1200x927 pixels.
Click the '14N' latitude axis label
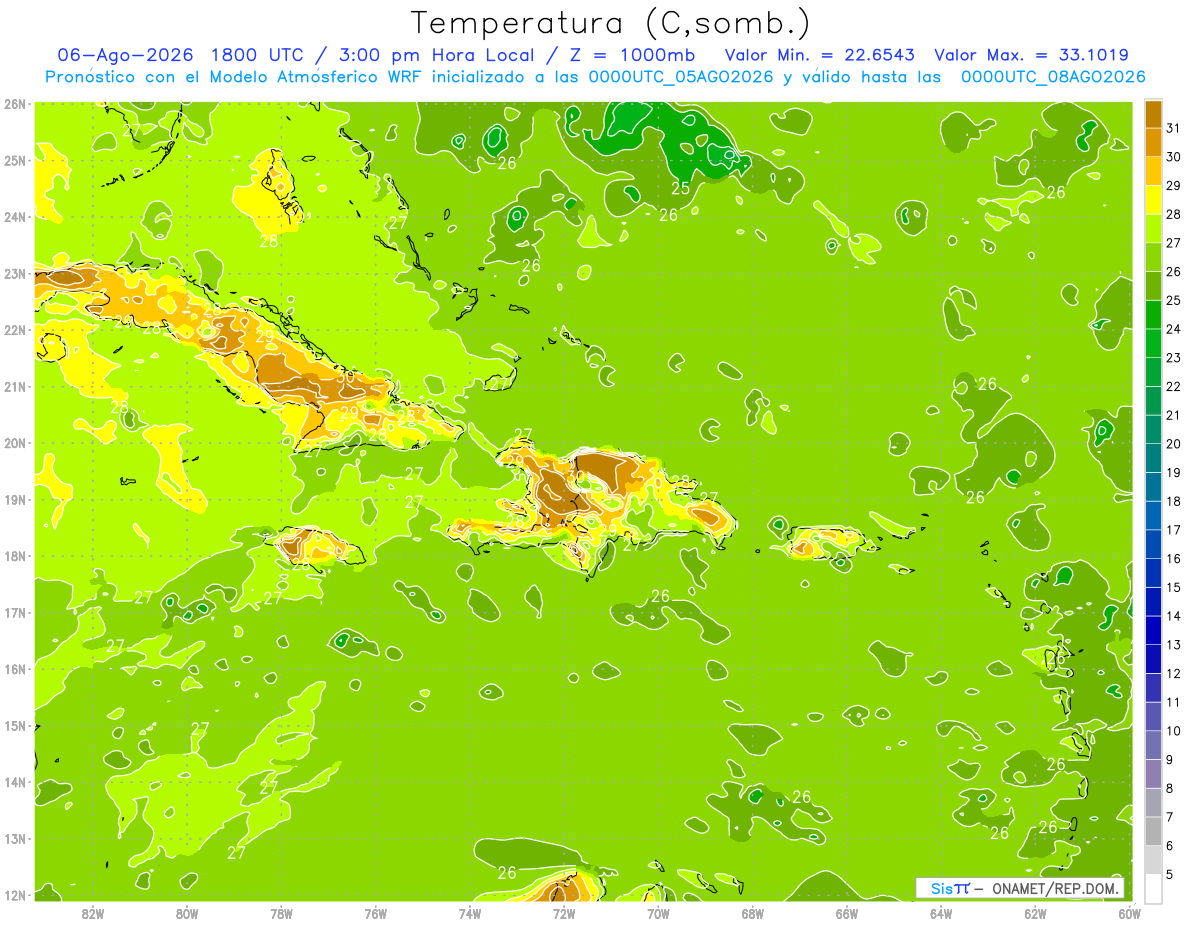pos(15,782)
